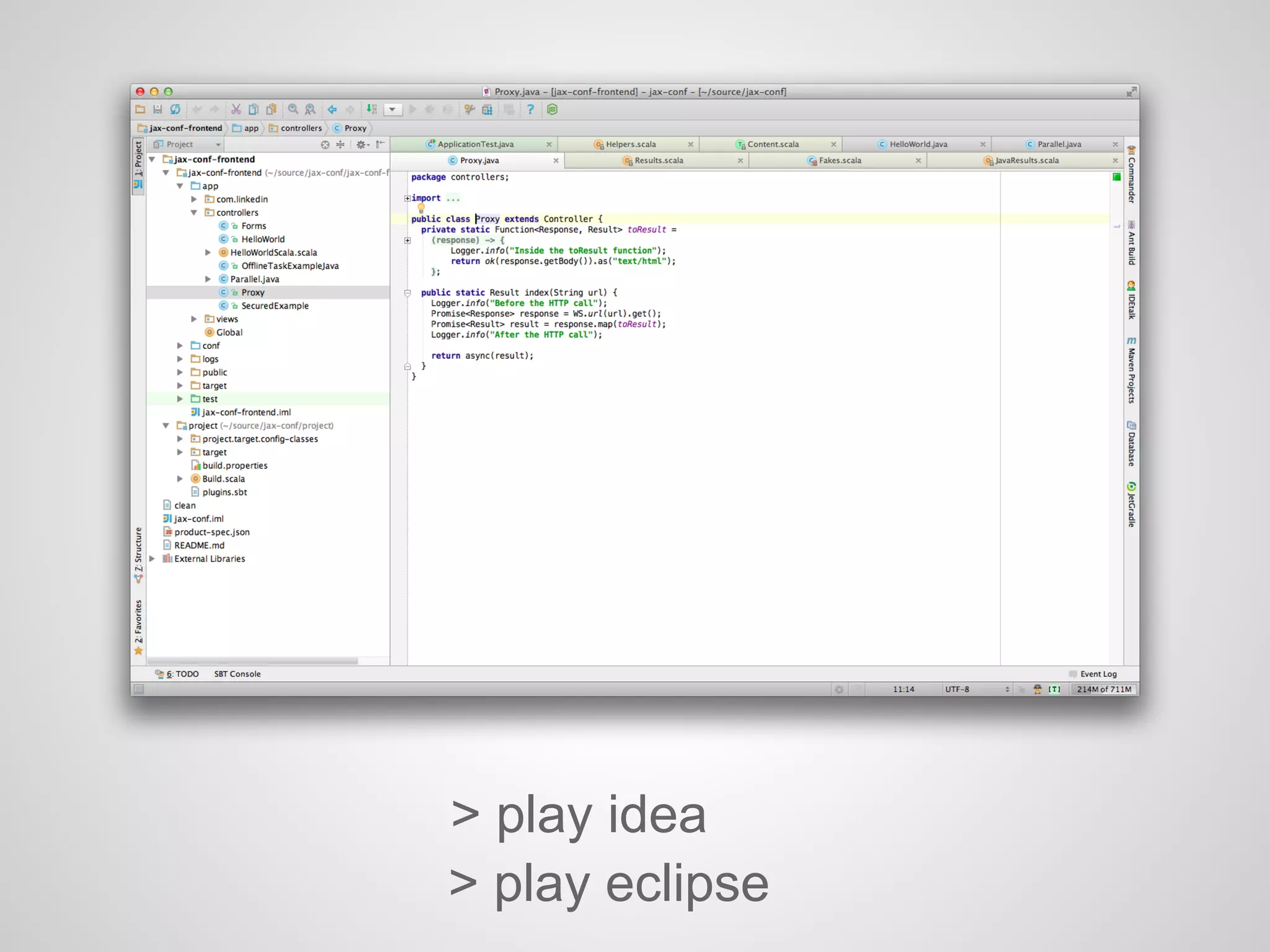
Task: Click the Help question mark icon
Action: tap(530, 110)
